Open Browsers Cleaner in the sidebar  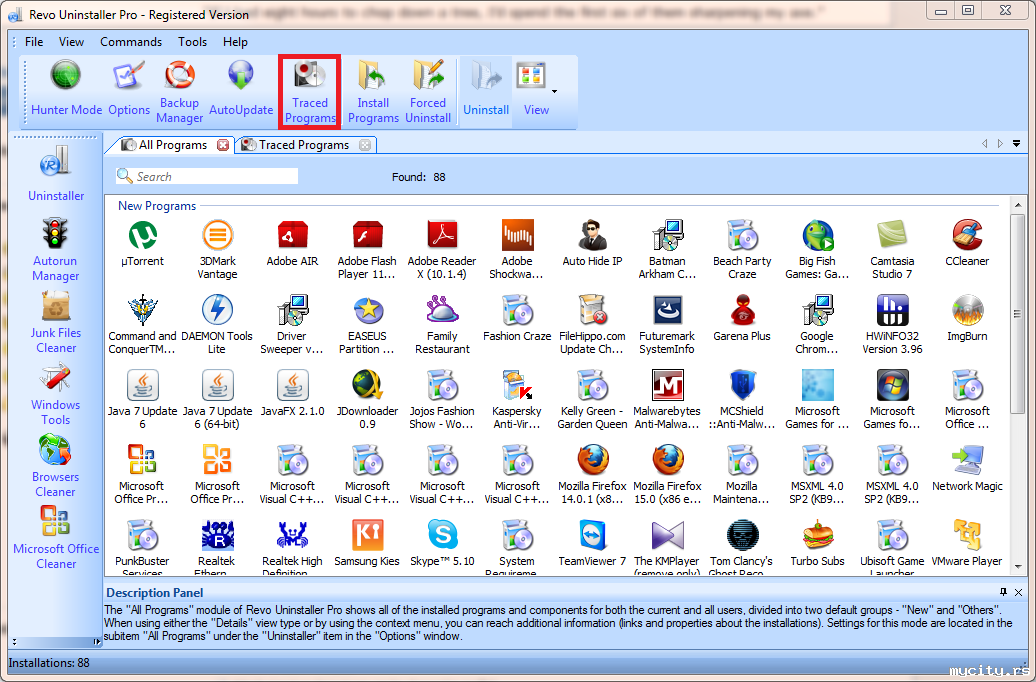pyautogui.click(x=56, y=466)
